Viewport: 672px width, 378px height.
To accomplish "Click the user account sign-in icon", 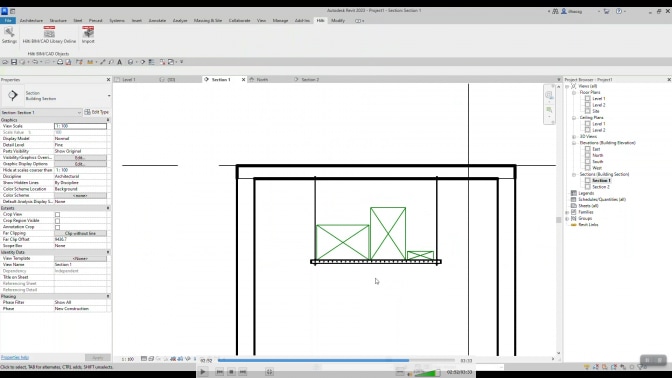I will [564, 12].
